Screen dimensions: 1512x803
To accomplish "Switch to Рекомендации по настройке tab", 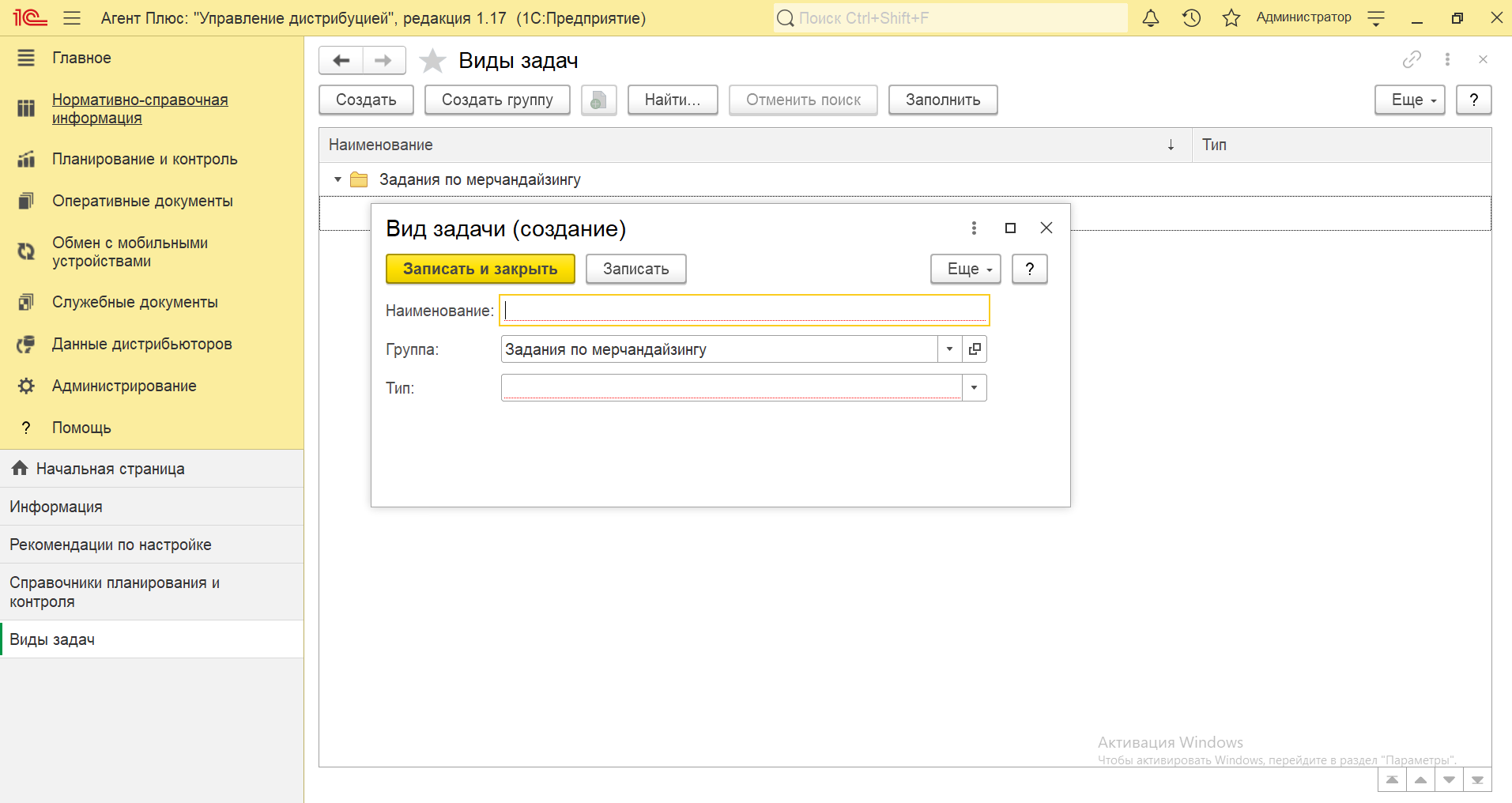I will 152,545.
